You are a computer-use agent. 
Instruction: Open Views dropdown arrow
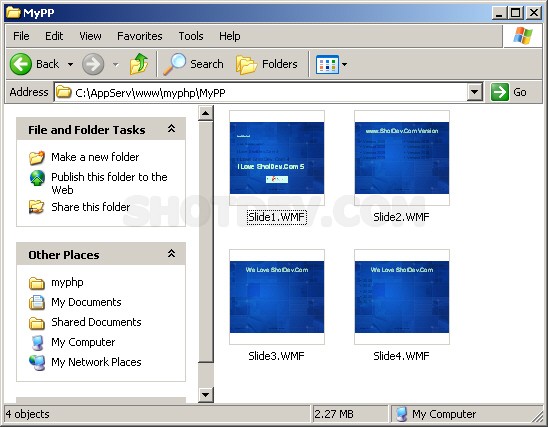pyautogui.click(x=344, y=64)
